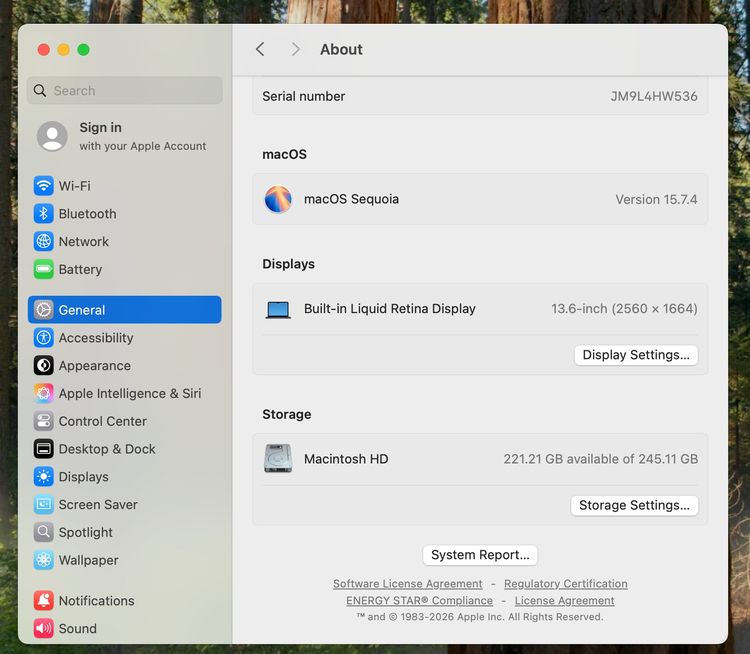Click the macOS Sequoia logo icon
Image resolution: width=750 pixels, height=654 pixels.
[278, 199]
